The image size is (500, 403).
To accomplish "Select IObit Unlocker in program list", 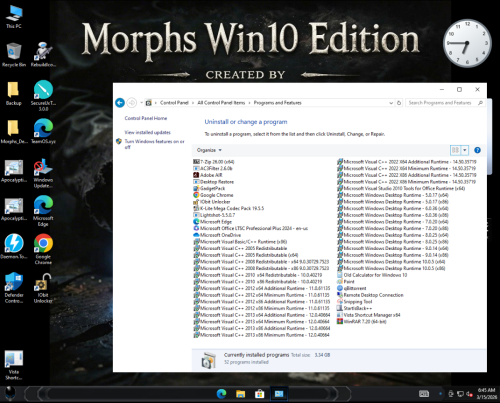I will click(x=212, y=202).
